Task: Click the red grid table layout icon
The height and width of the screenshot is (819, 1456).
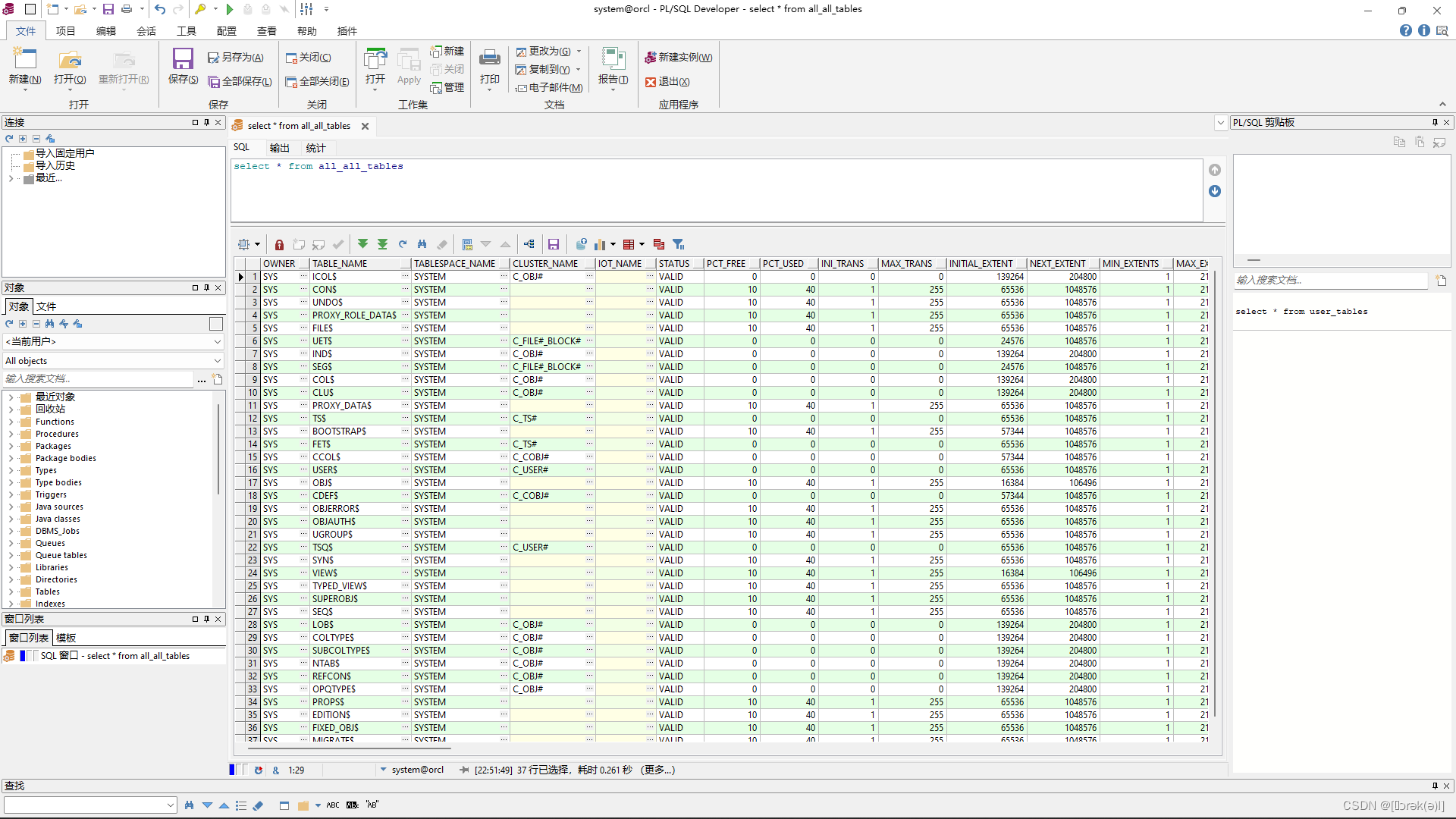Action: 629,244
